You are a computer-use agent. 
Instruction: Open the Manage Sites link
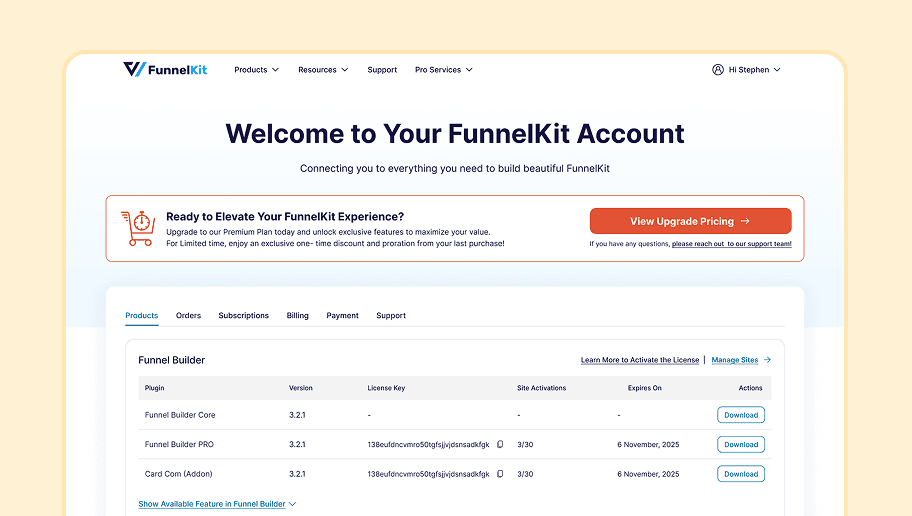click(735, 360)
